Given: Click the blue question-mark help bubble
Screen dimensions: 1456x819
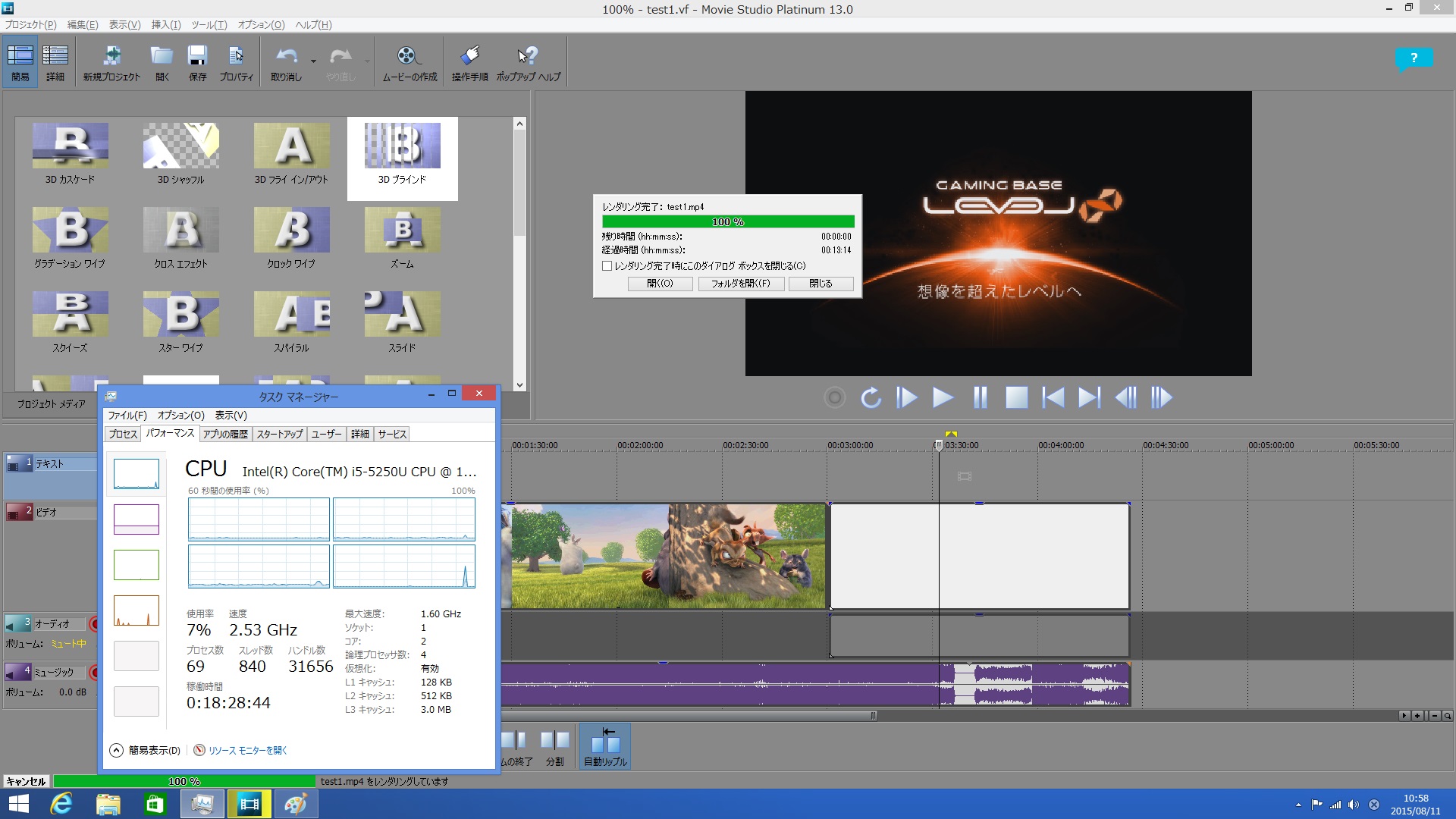Looking at the screenshot, I should click(1413, 59).
